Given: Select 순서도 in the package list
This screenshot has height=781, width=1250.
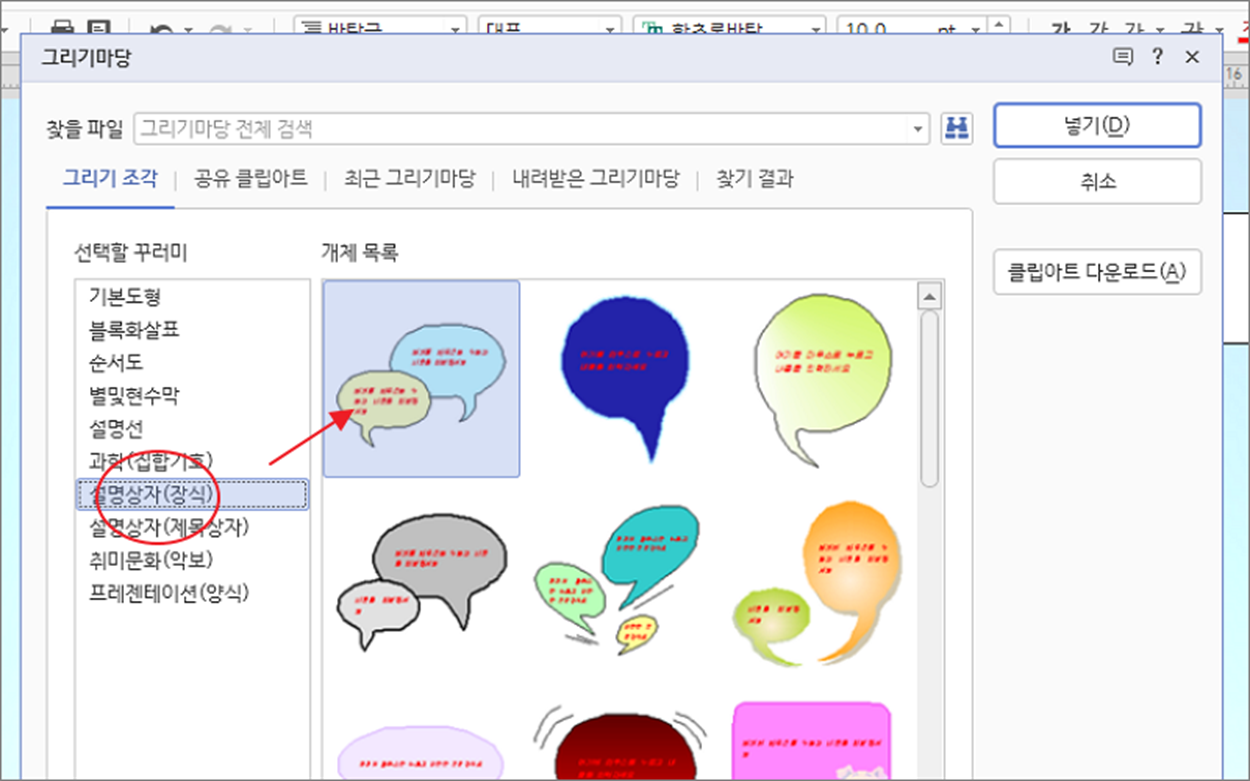Looking at the screenshot, I should pos(116,362).
